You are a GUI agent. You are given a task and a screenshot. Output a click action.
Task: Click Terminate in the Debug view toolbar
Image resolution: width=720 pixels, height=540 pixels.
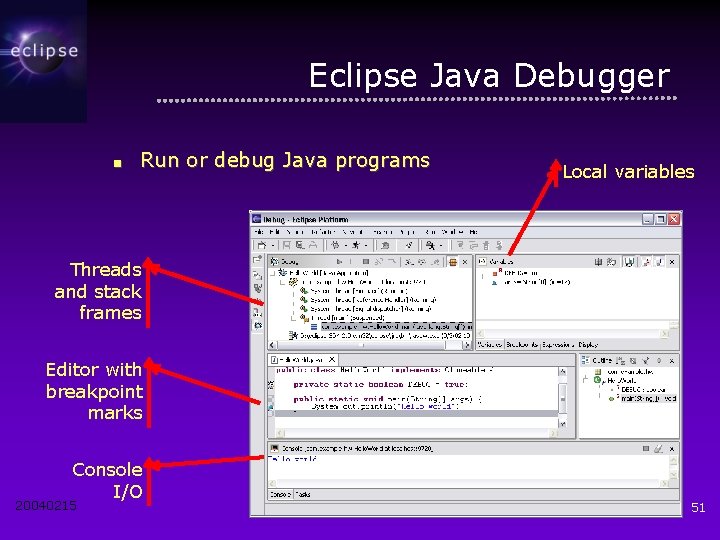pos(366,262)
